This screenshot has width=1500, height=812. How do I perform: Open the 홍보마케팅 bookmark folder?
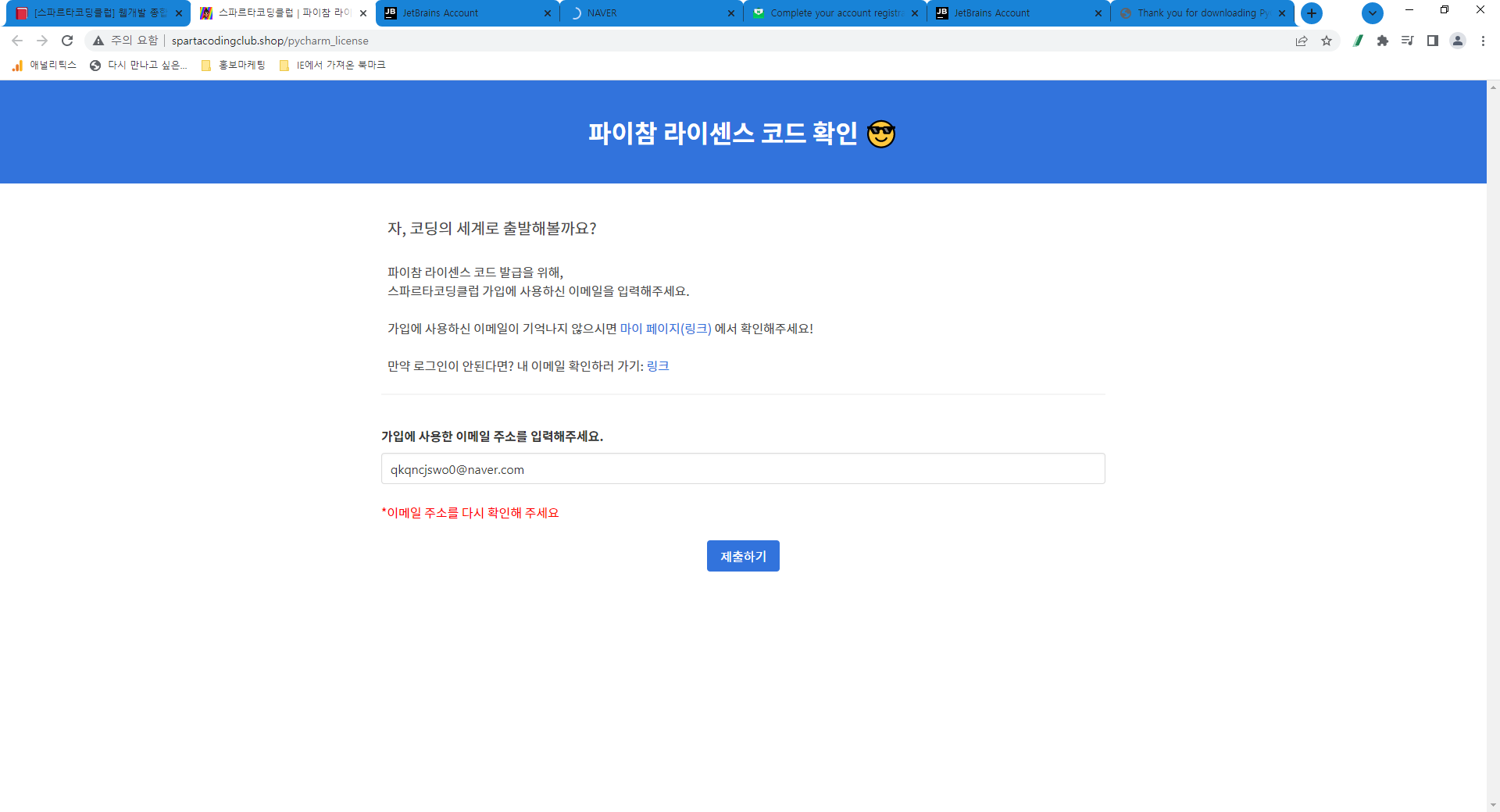point(234,66)
